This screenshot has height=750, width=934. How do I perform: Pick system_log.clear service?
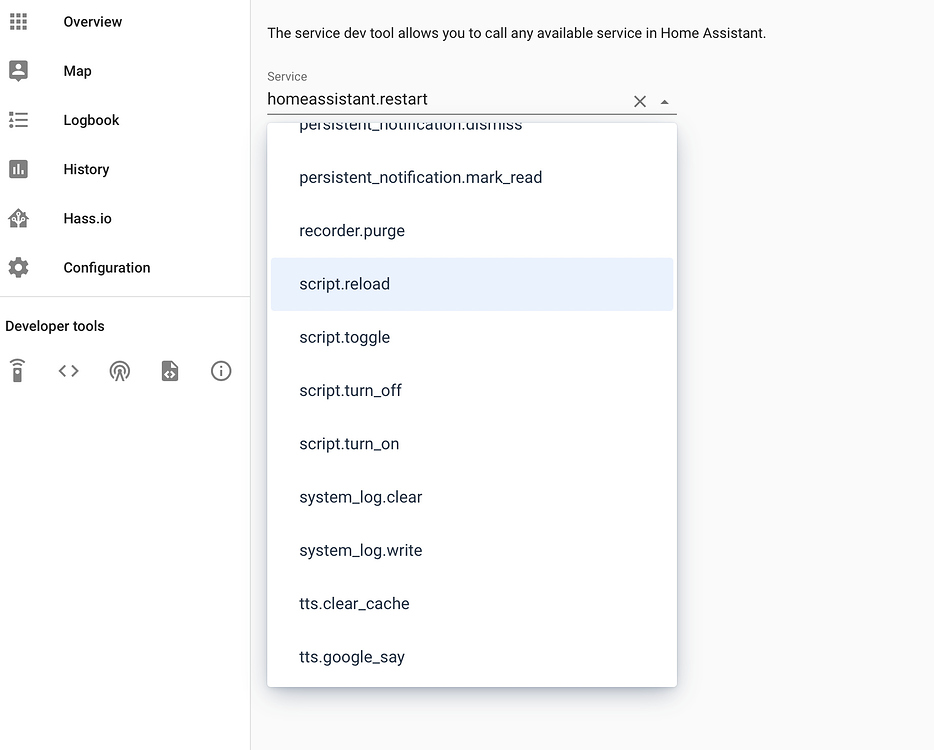pyautogui.click(x=360, y=497)
